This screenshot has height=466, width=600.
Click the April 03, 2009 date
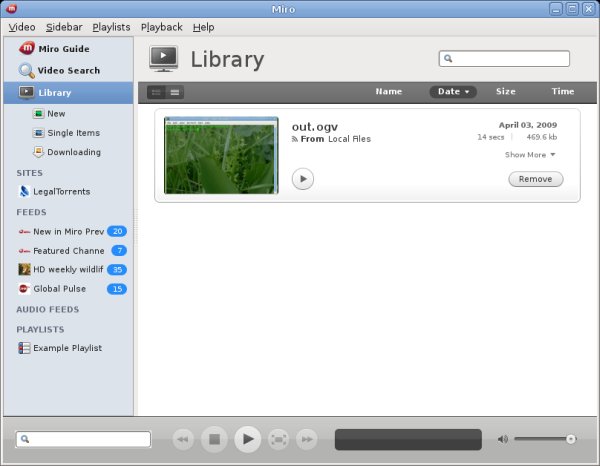tap(528, 125)
